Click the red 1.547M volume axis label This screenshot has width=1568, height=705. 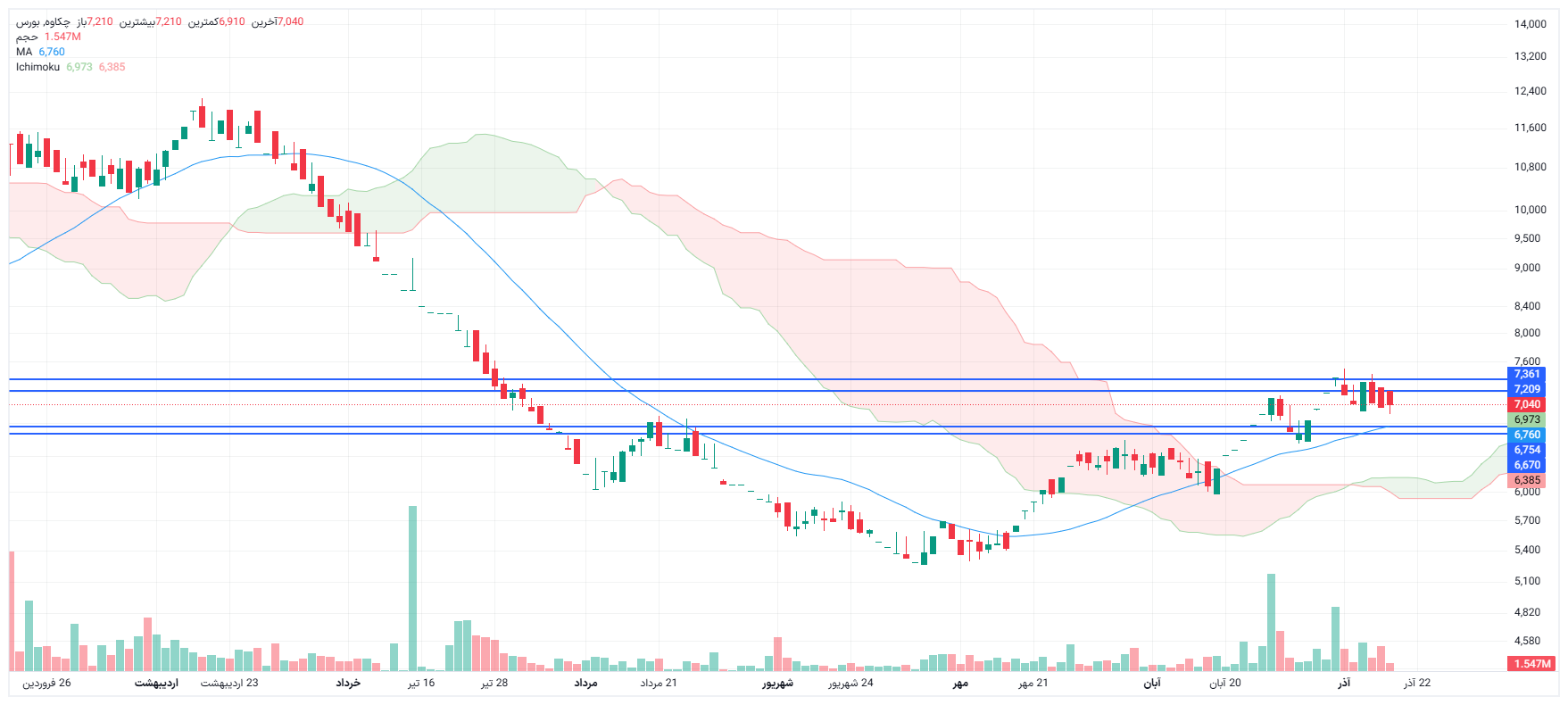pos(1531,664)
